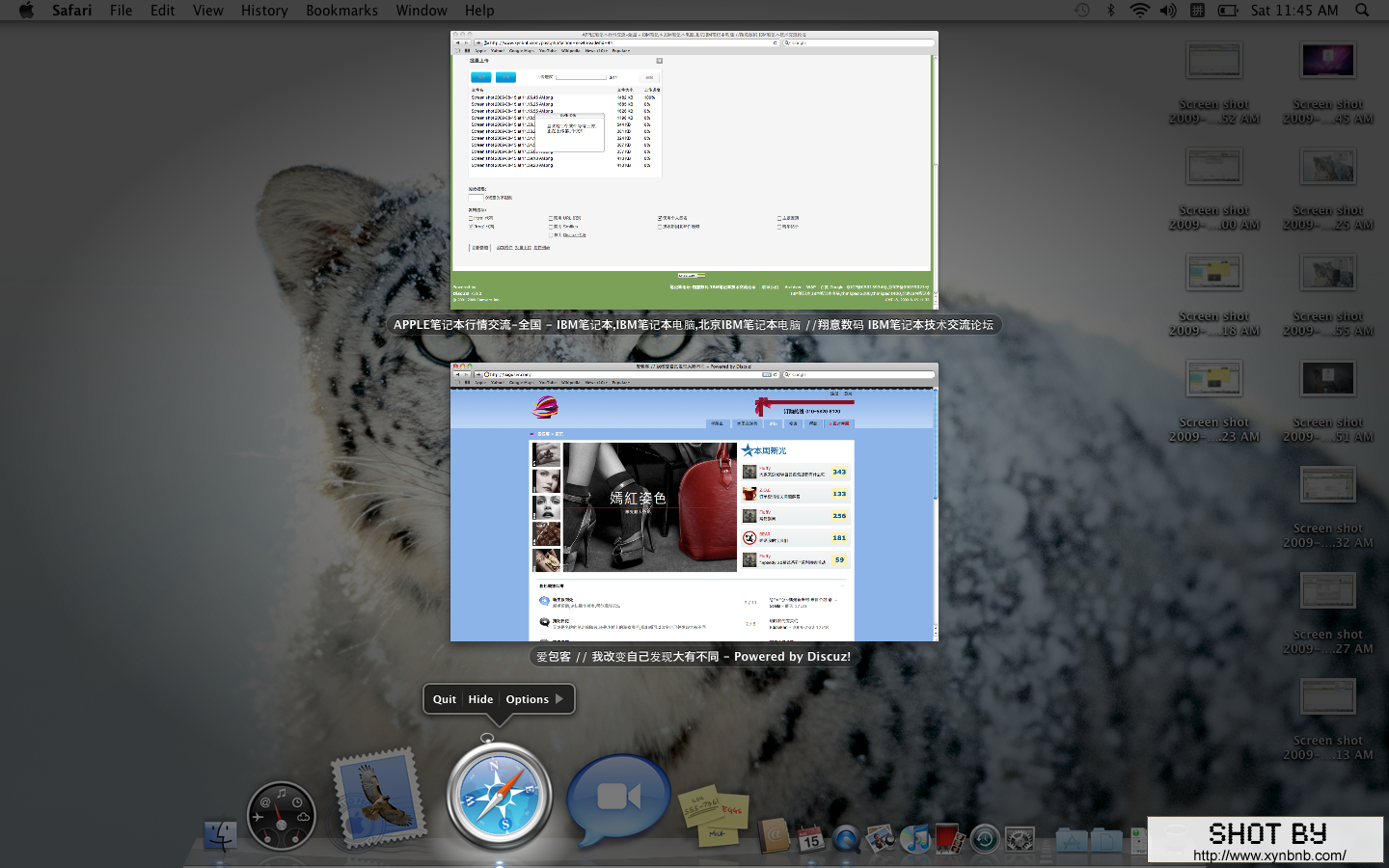Open the Preview icon in the Dock
This screenshot has width=1389, height=868.
880,838
